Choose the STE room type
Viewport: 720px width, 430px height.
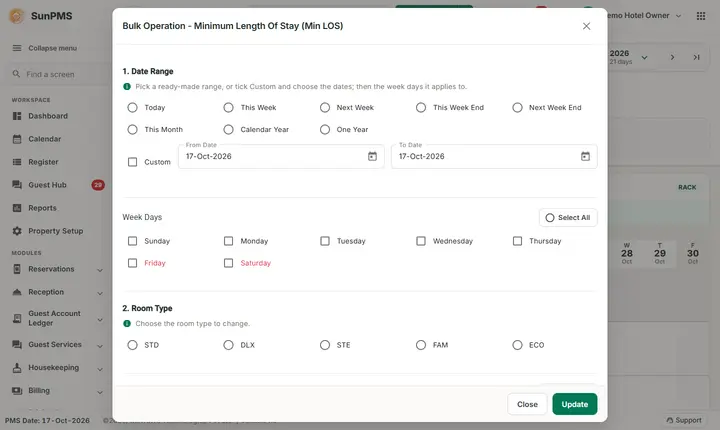coord(325,345)
